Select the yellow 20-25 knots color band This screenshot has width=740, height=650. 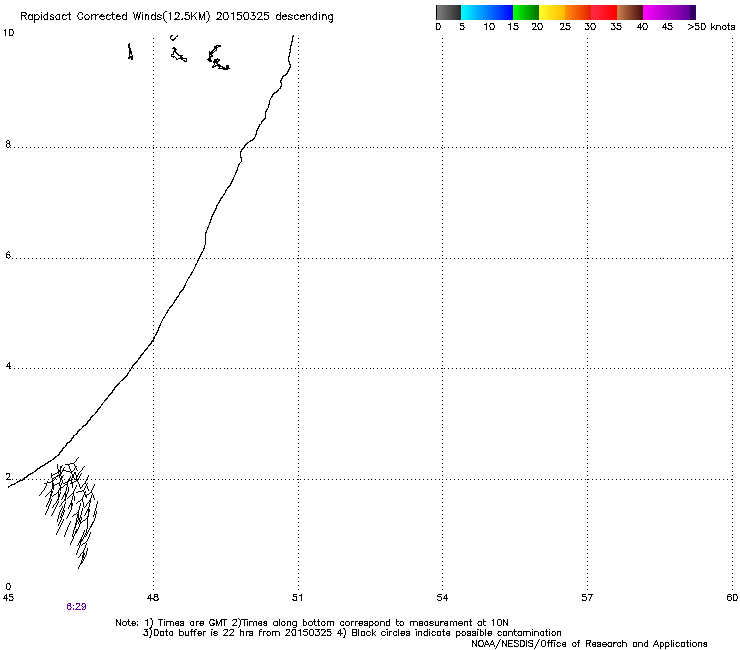point(552,12)
